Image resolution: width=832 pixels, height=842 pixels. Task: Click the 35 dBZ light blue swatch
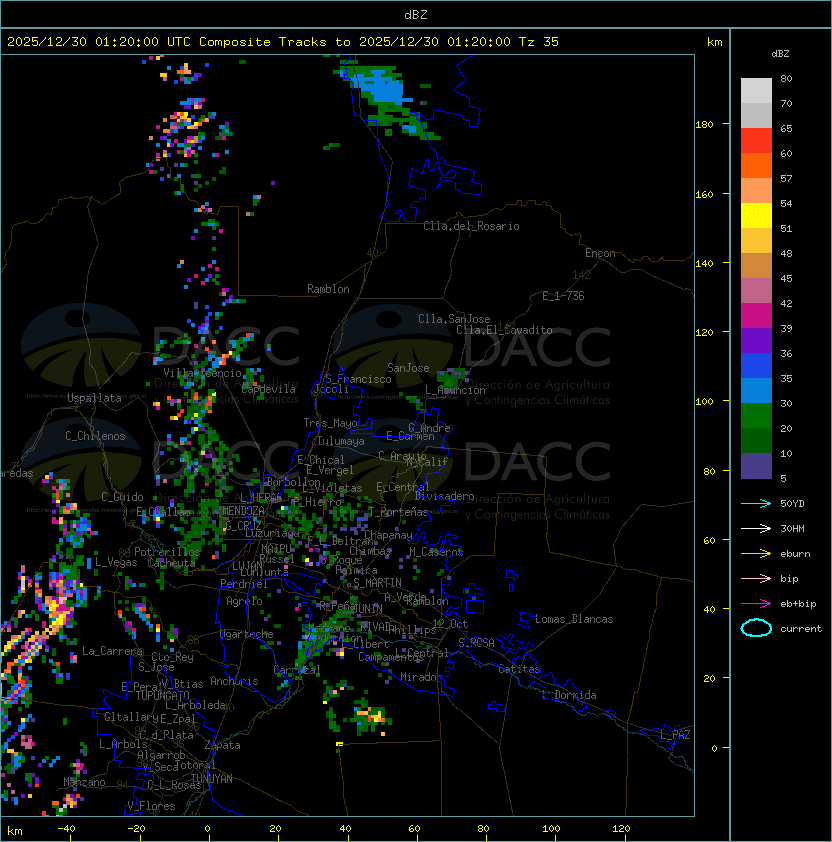[x=756, y=391]
